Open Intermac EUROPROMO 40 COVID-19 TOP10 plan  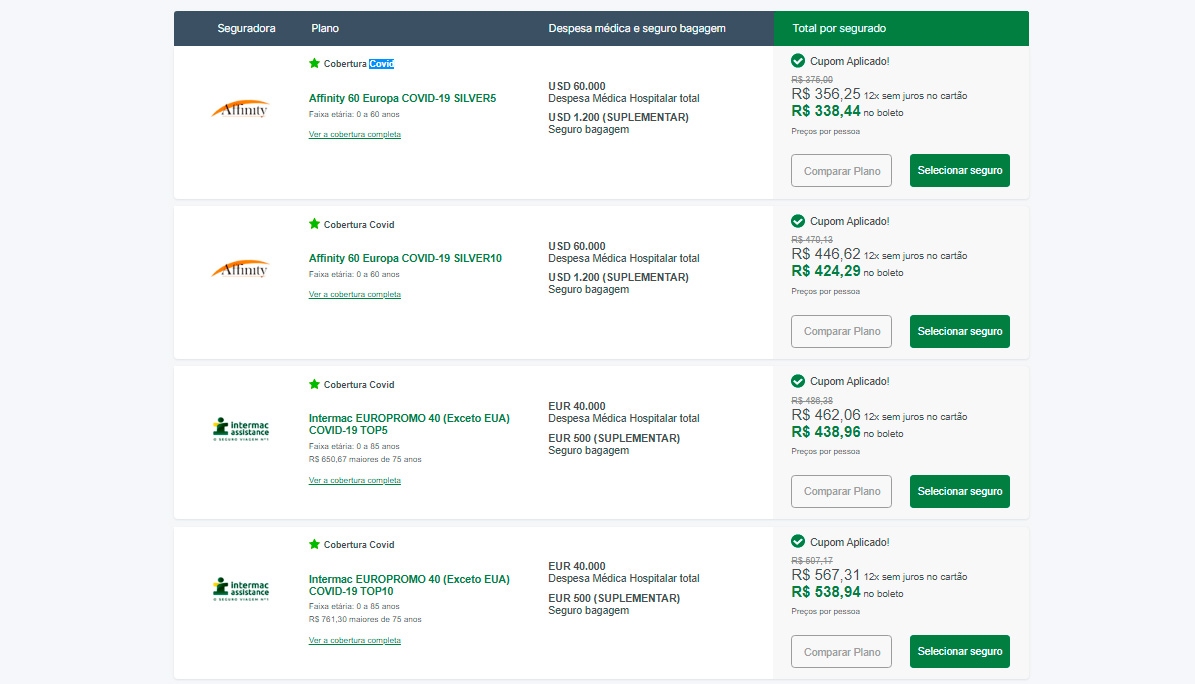[409, 585]
